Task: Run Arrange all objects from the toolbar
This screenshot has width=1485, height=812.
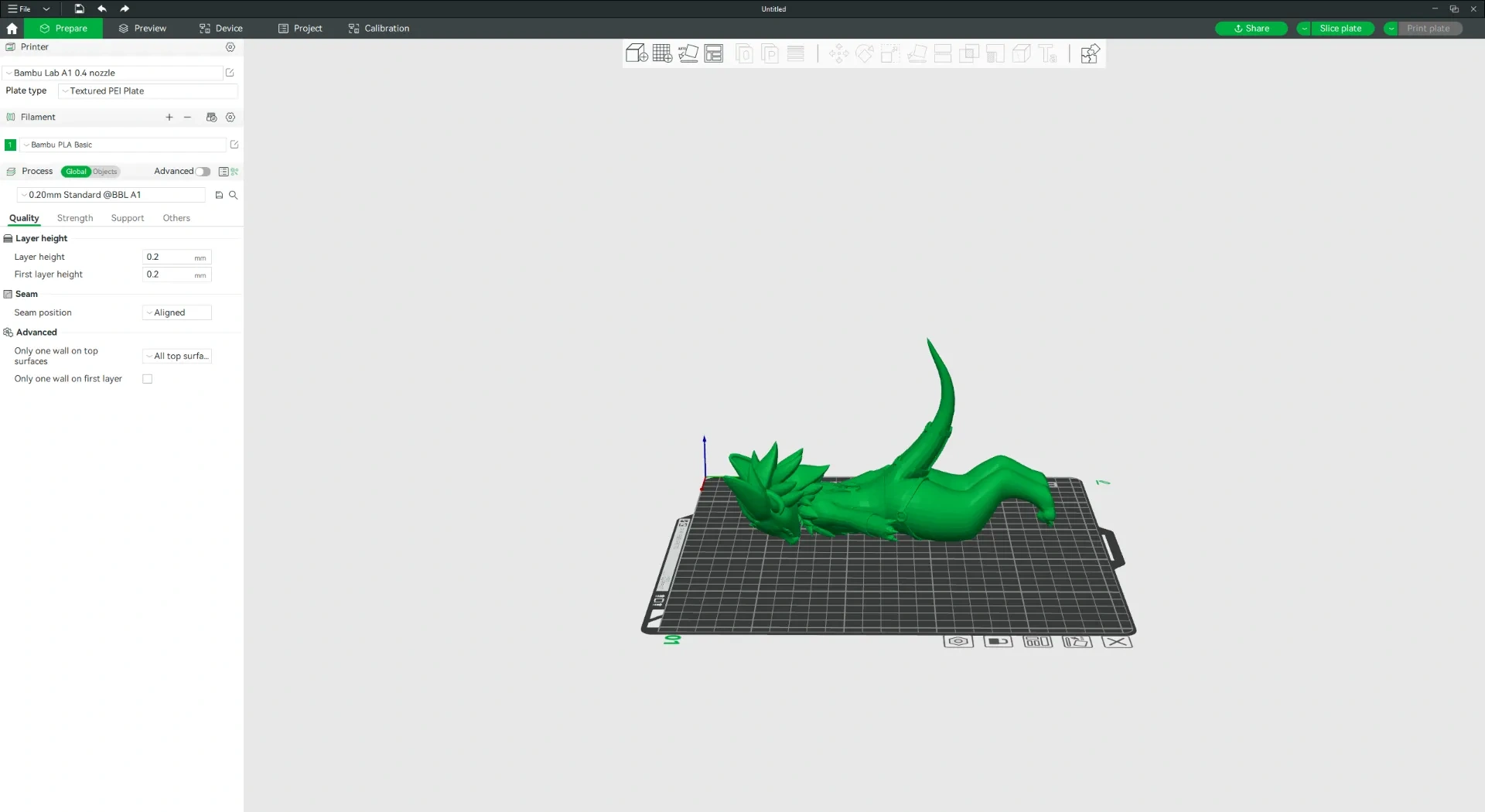Action: coord(714,53)
